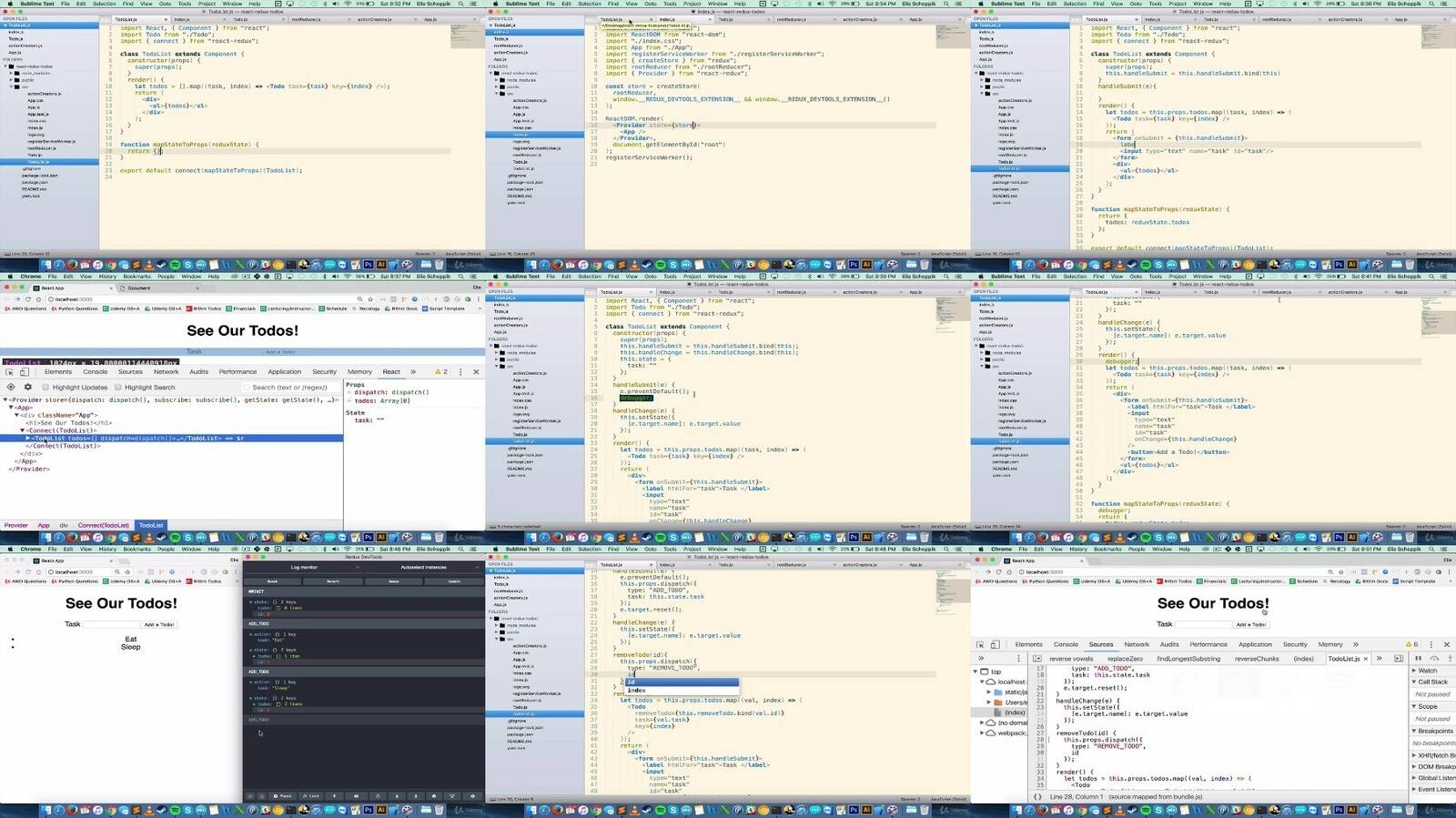Toggle device toolbar in React DevTools window
The image size is (1456, 818).
coord(25,371)
